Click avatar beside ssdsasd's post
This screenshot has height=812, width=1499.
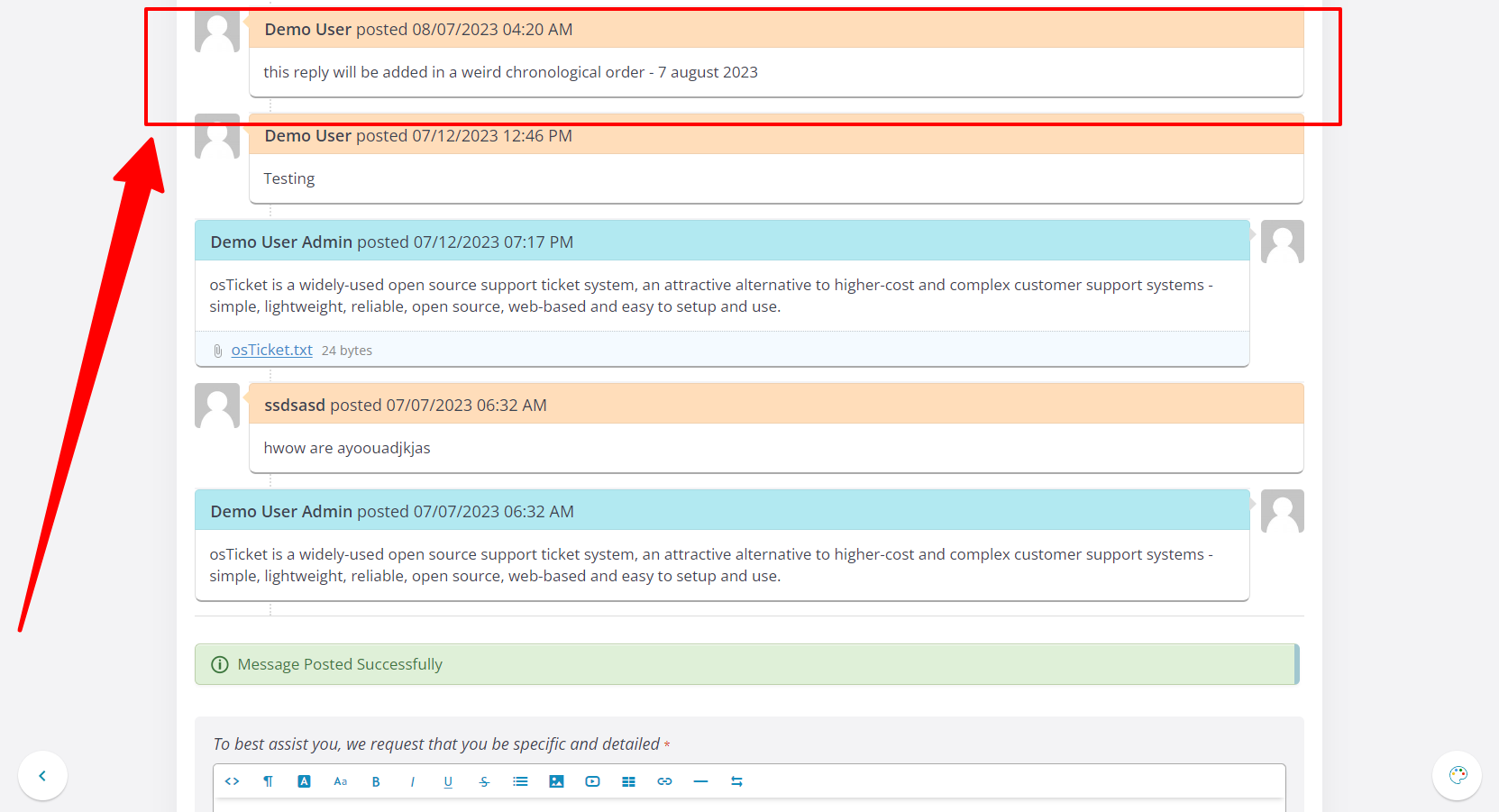pos(217,406)
